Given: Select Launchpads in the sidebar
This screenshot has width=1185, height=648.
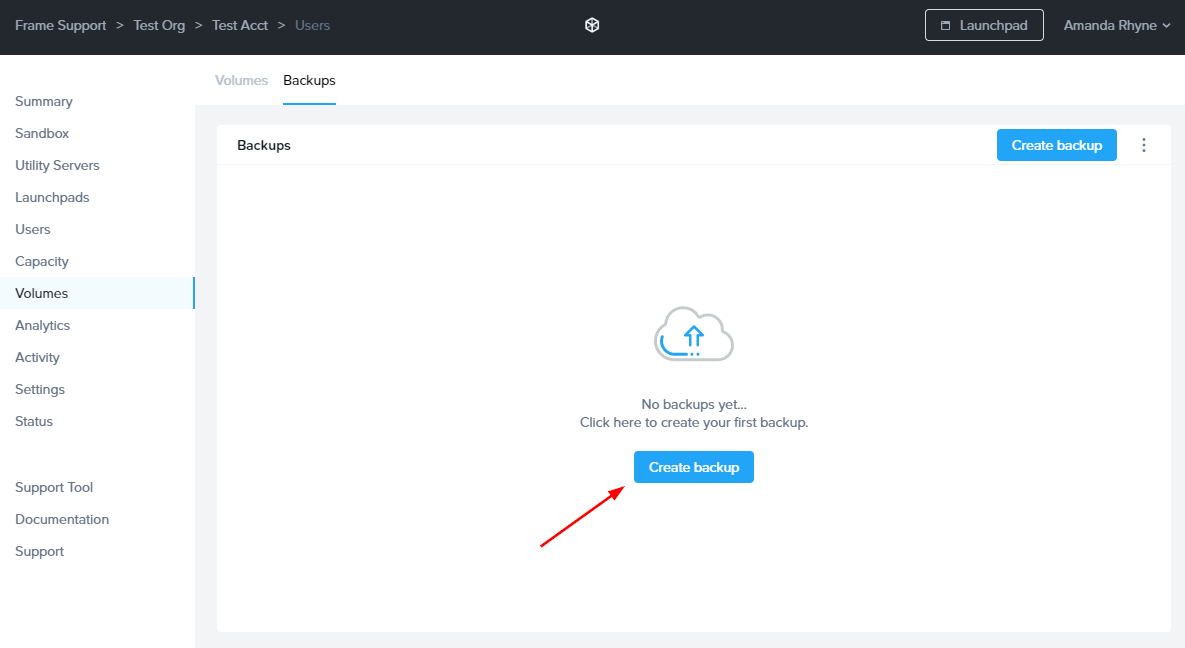Looking at the screenshot, I should pos(52,197).
